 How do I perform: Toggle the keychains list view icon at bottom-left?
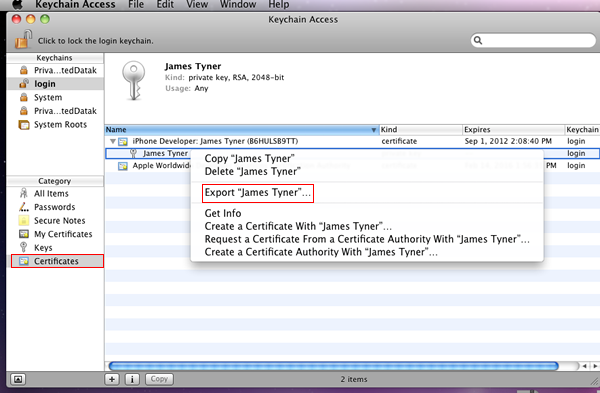point(18,379)
